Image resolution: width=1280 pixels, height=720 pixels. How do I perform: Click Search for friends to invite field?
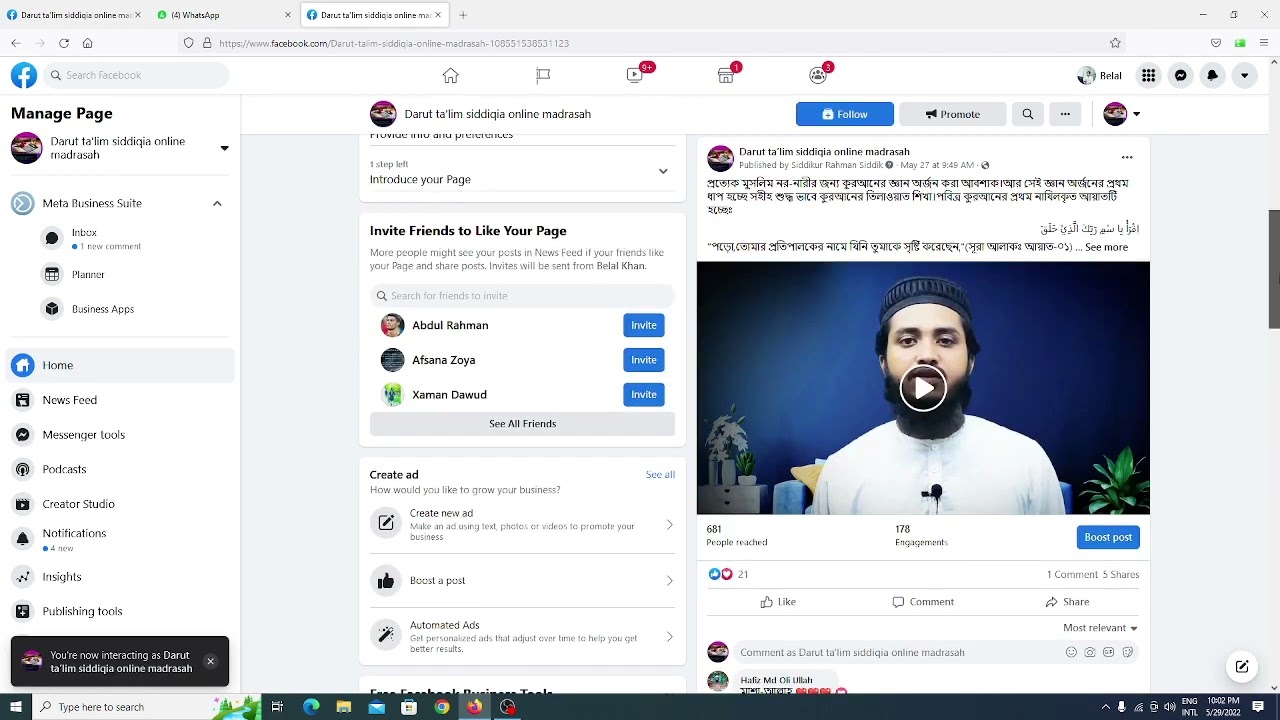[x=522, y=296]
